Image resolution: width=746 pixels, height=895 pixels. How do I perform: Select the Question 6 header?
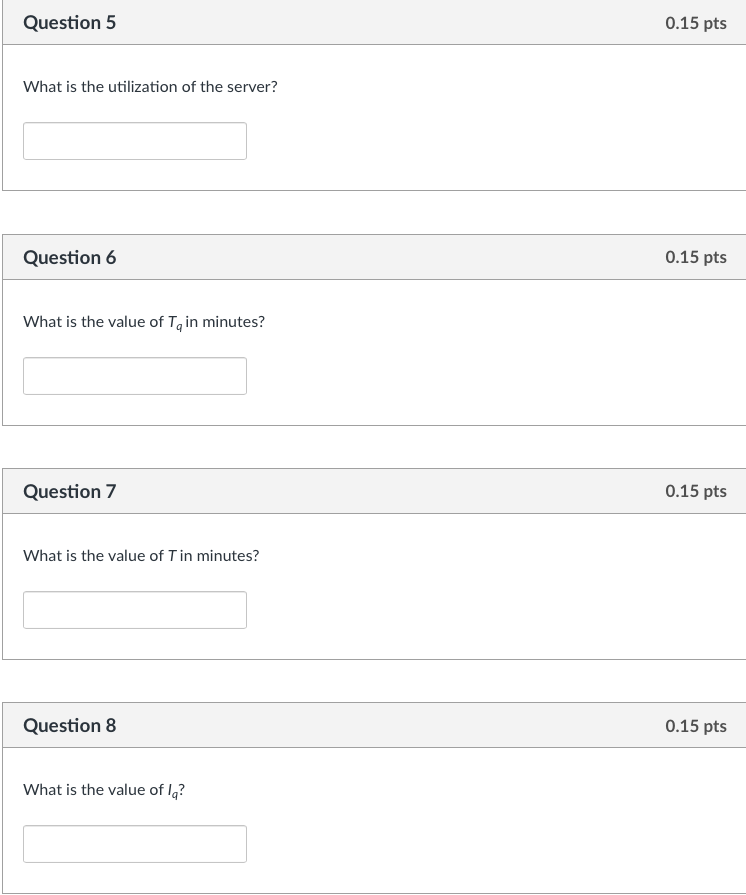pos(69,257)
